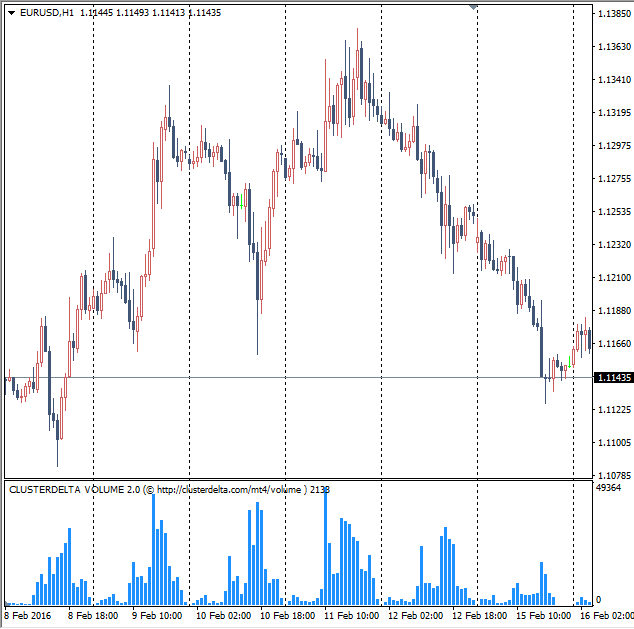634x629 pixels.
Task: Click the price scale value 1.11880
Action: coord(614,311)
